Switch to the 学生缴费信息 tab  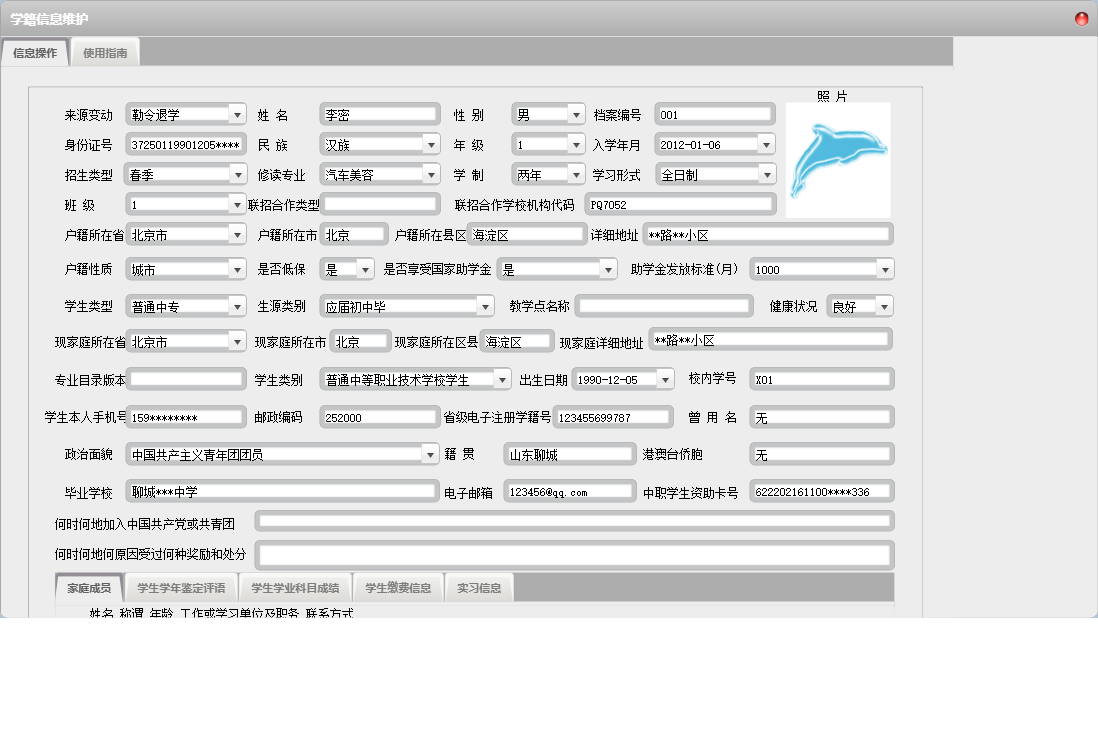pyautogui.click(x=398, y=588)
